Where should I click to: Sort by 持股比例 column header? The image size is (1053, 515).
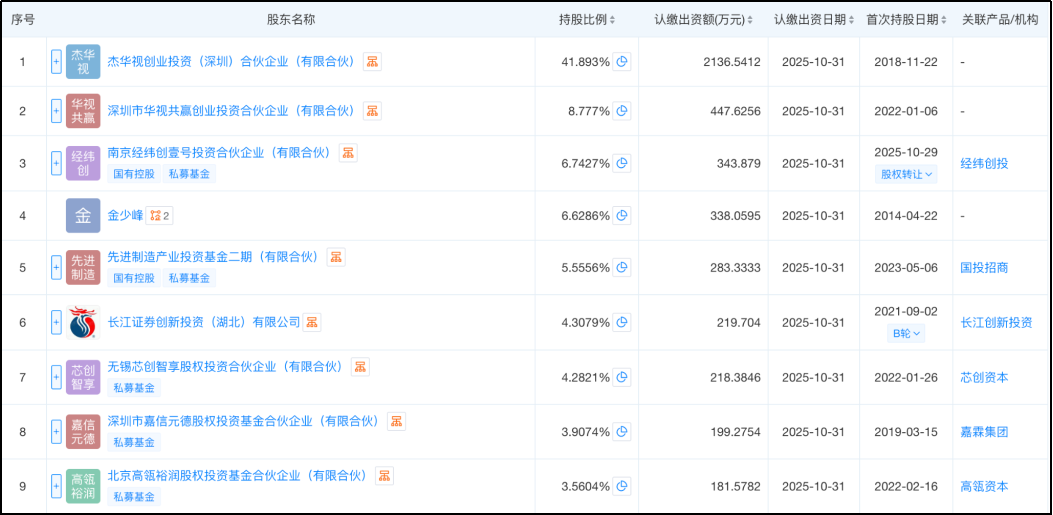pyautogui.click(x=587, y=20)
